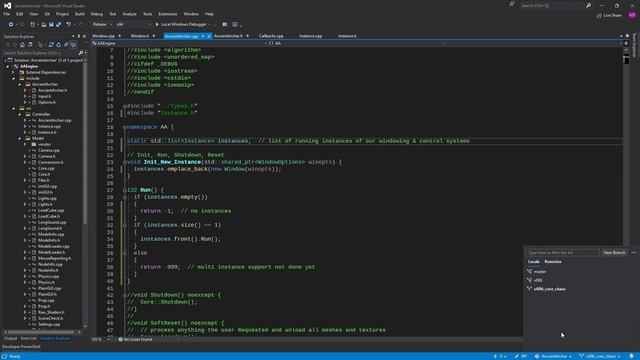
Task: Pin the Solution Explorer panel
Action: pos(79,36)
